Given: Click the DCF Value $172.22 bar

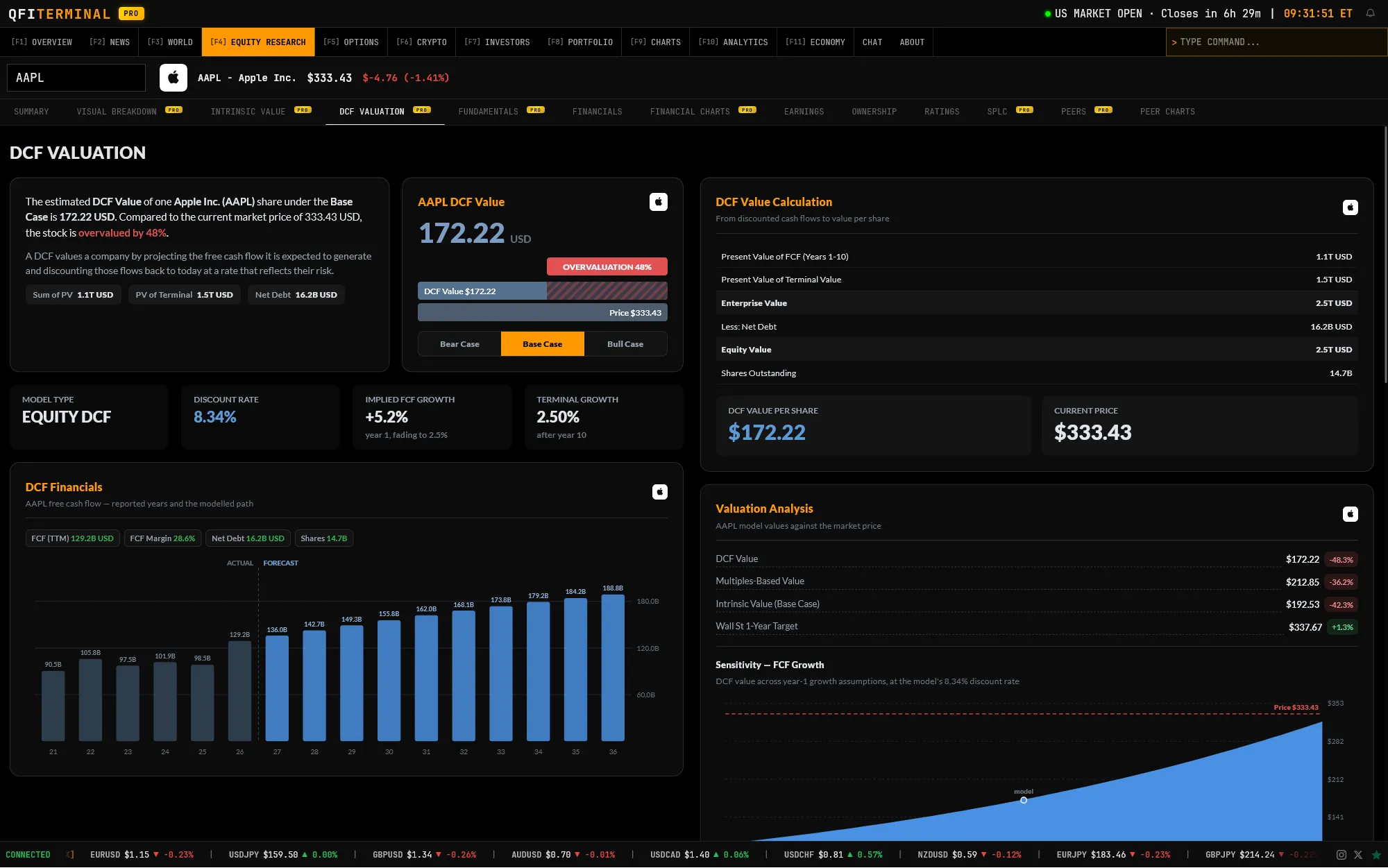Looking at the screenshot, I should tap(482, 291).
